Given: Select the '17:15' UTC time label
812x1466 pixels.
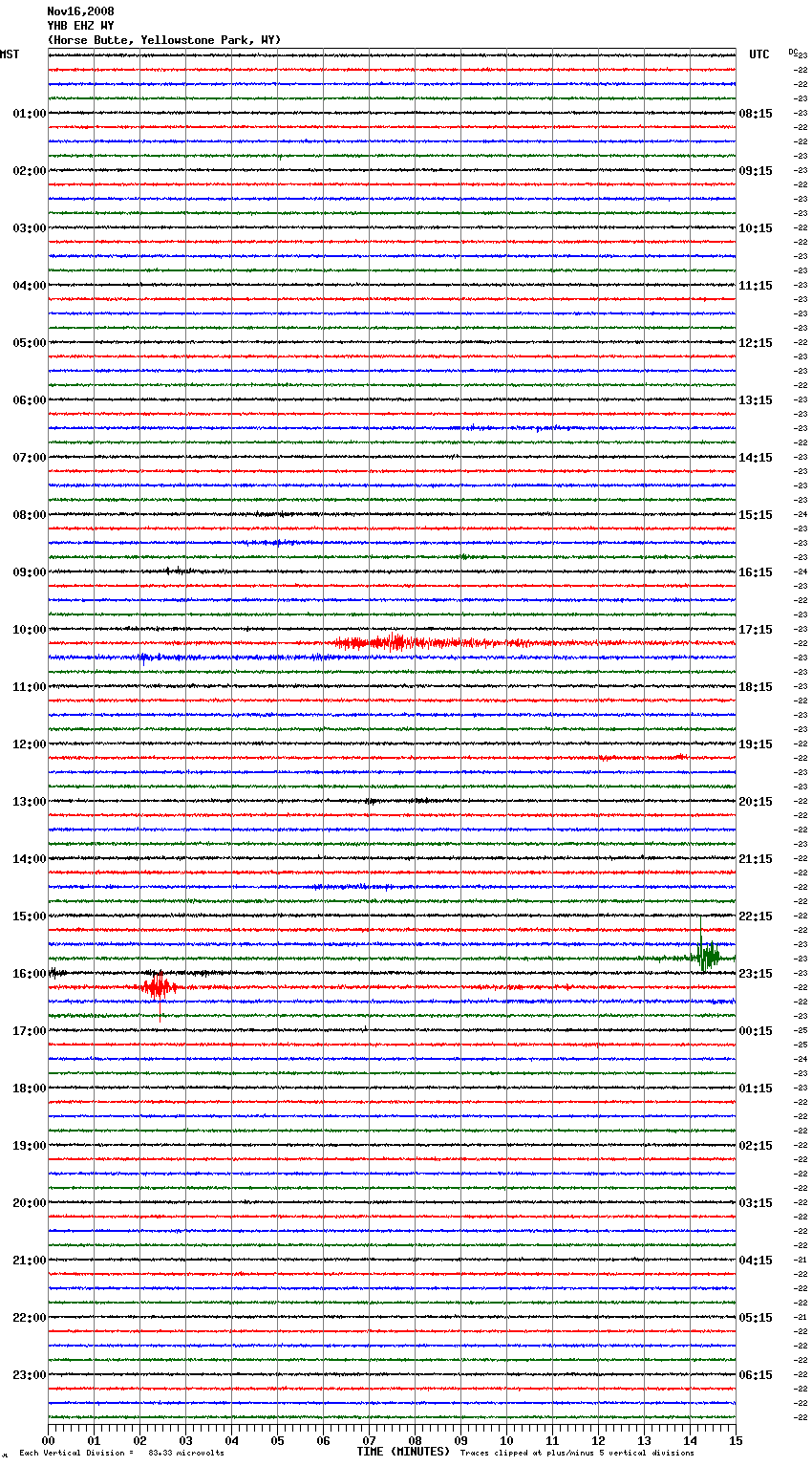Looking at the screenshot, I should click(756, 630).
